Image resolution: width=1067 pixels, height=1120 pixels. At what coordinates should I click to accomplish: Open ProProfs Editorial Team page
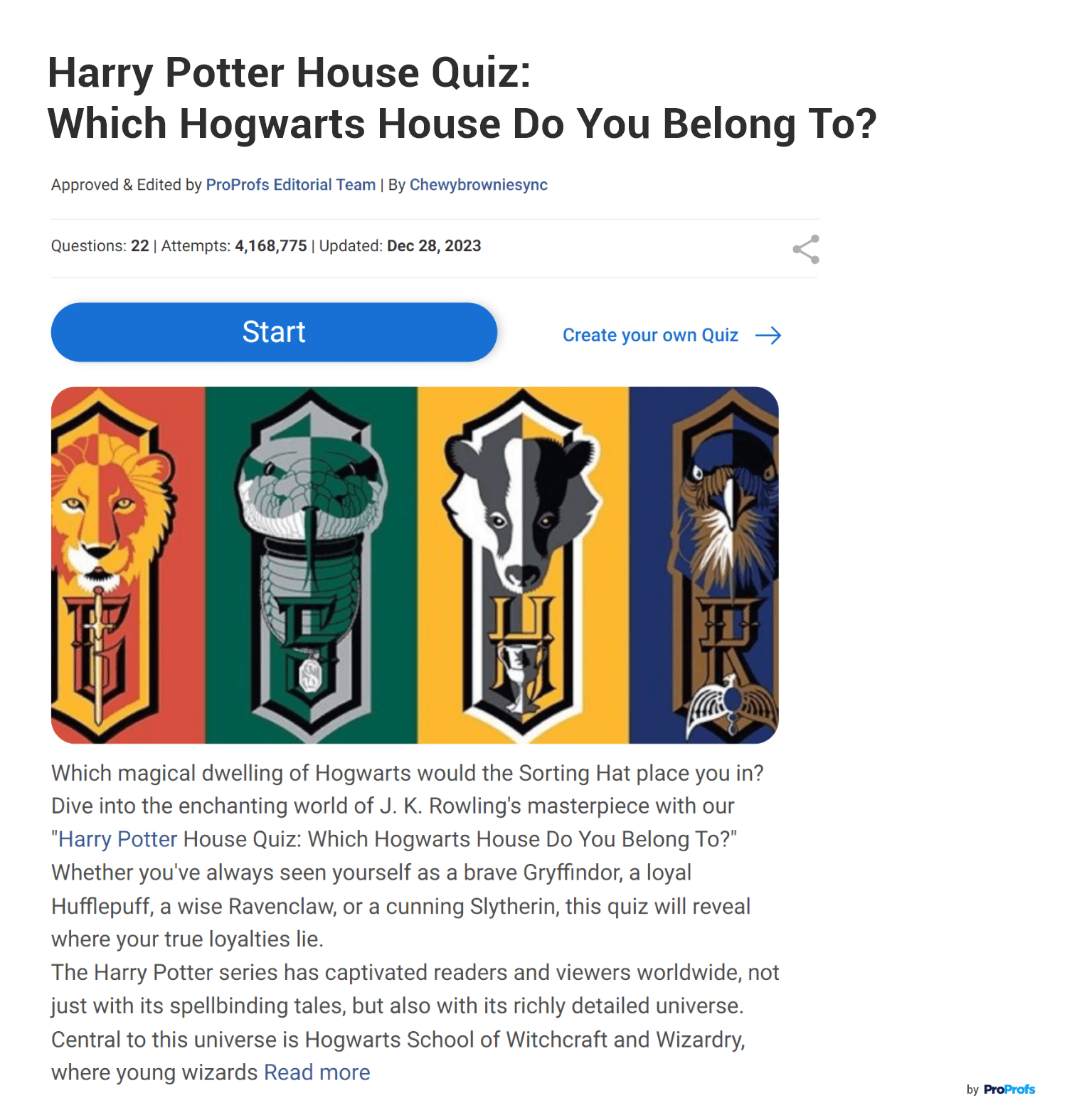[291, 185]
